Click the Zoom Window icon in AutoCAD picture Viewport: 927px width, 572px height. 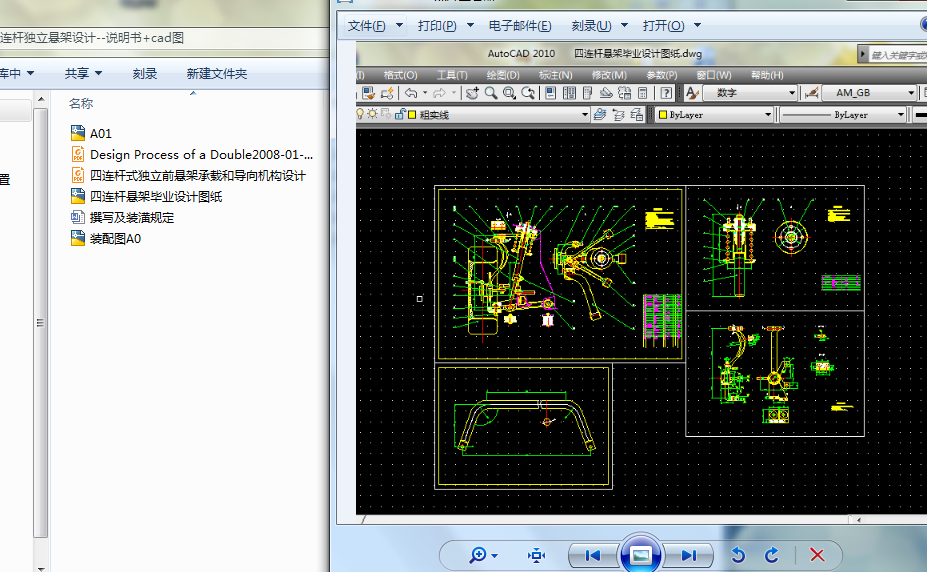pos(510,93)
